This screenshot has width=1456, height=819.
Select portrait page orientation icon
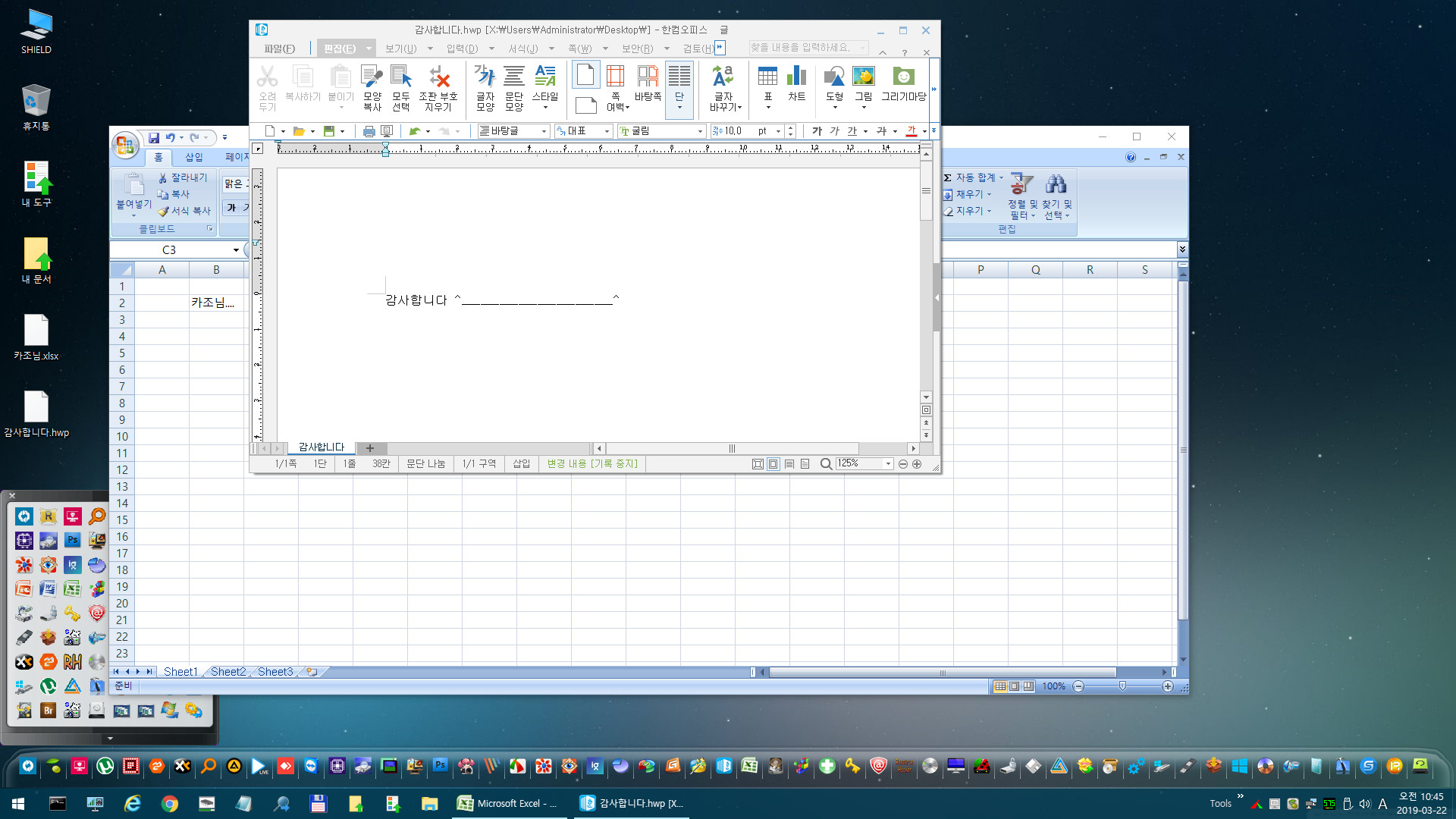point(585,75)
